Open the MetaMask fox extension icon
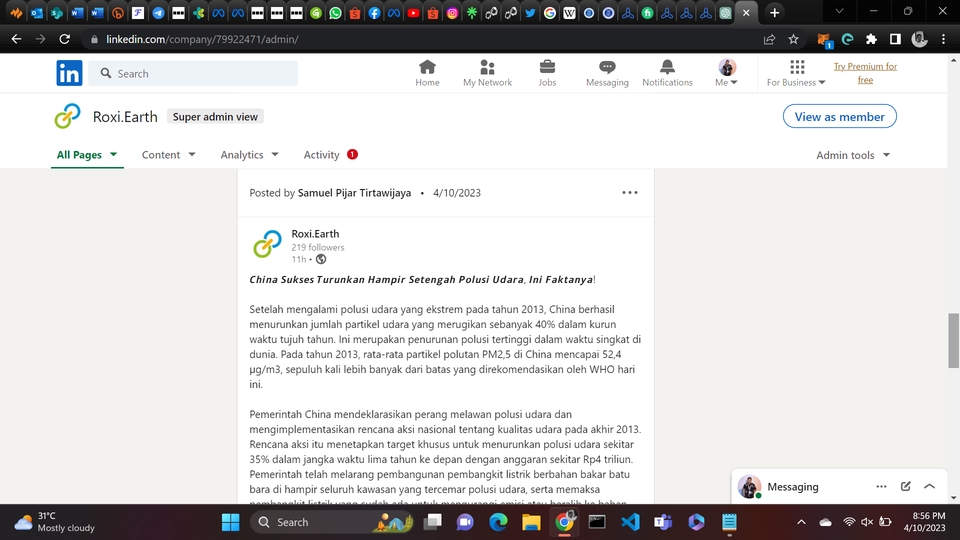This screenshot has height=540, width=960. coord(824,40)
